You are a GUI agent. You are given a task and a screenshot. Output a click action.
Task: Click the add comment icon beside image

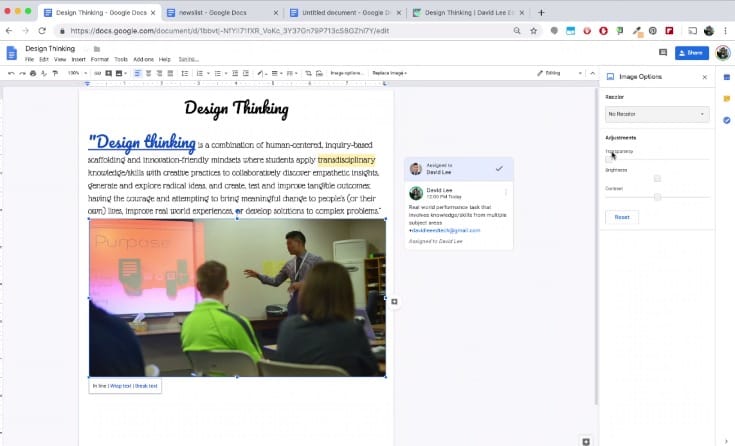(395, 301)
